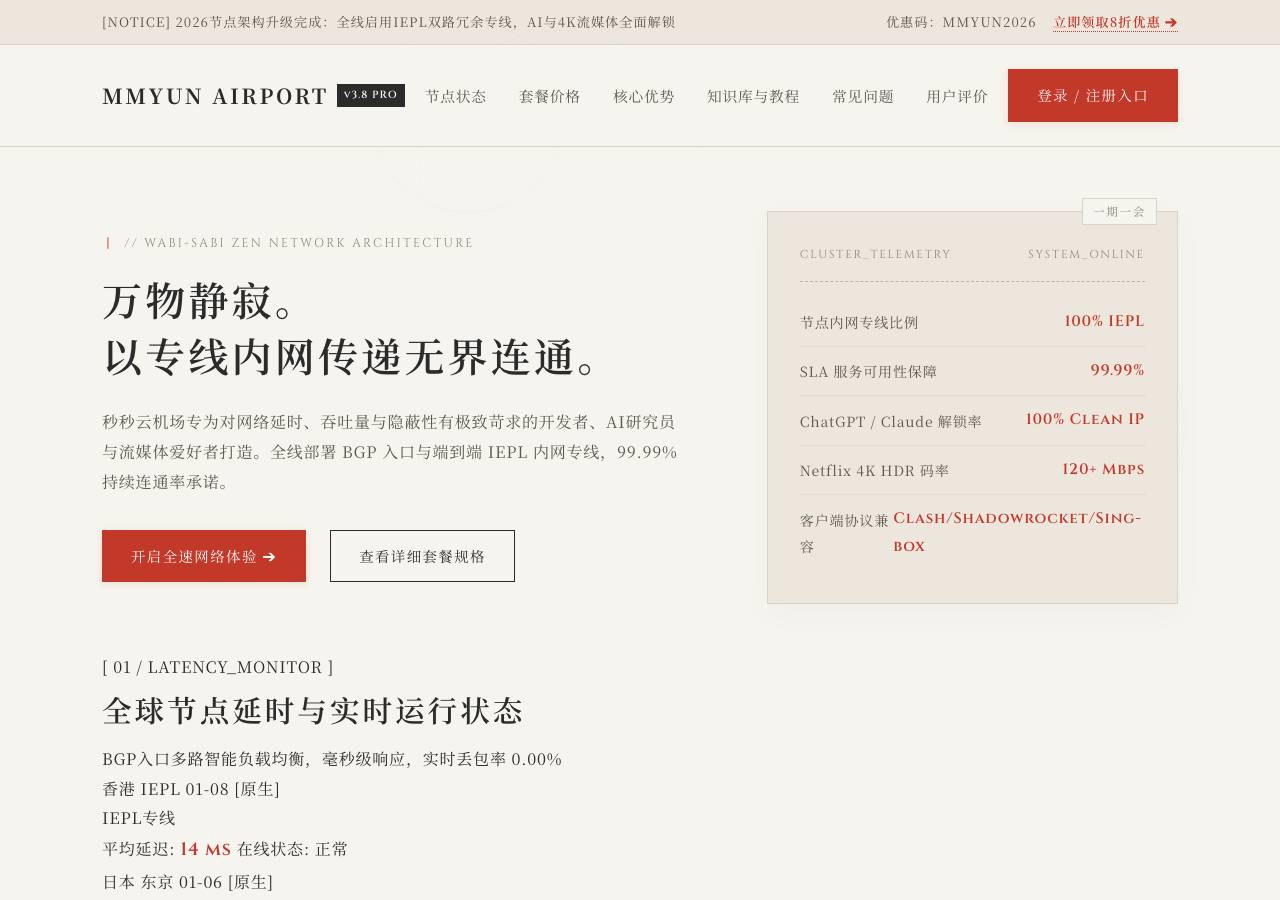Open 知识库与教程 nav item
Viewport: 1280px width, 900px height.
click(753, 96)
